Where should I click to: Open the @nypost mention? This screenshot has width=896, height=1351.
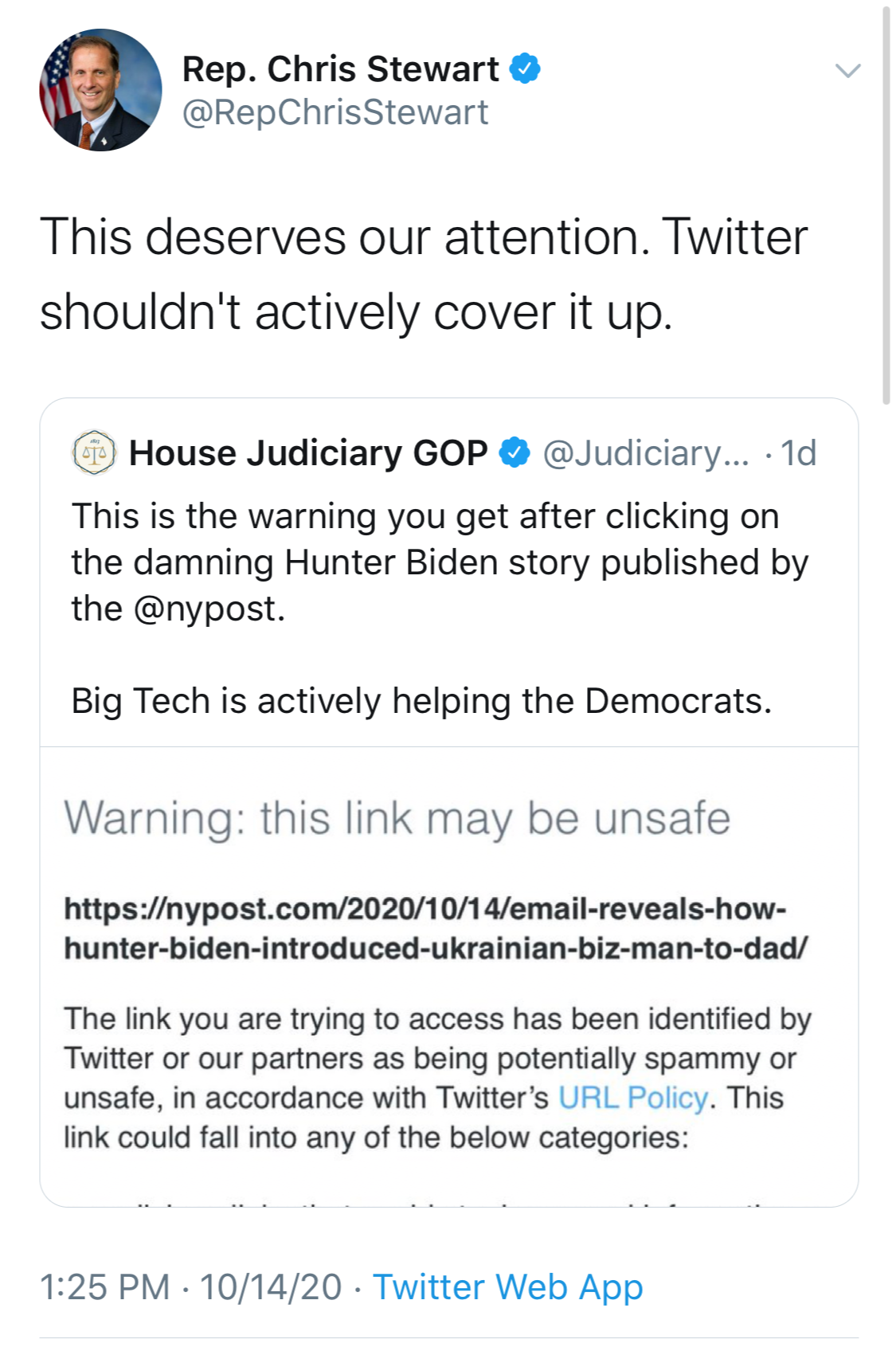pos(209,609)
